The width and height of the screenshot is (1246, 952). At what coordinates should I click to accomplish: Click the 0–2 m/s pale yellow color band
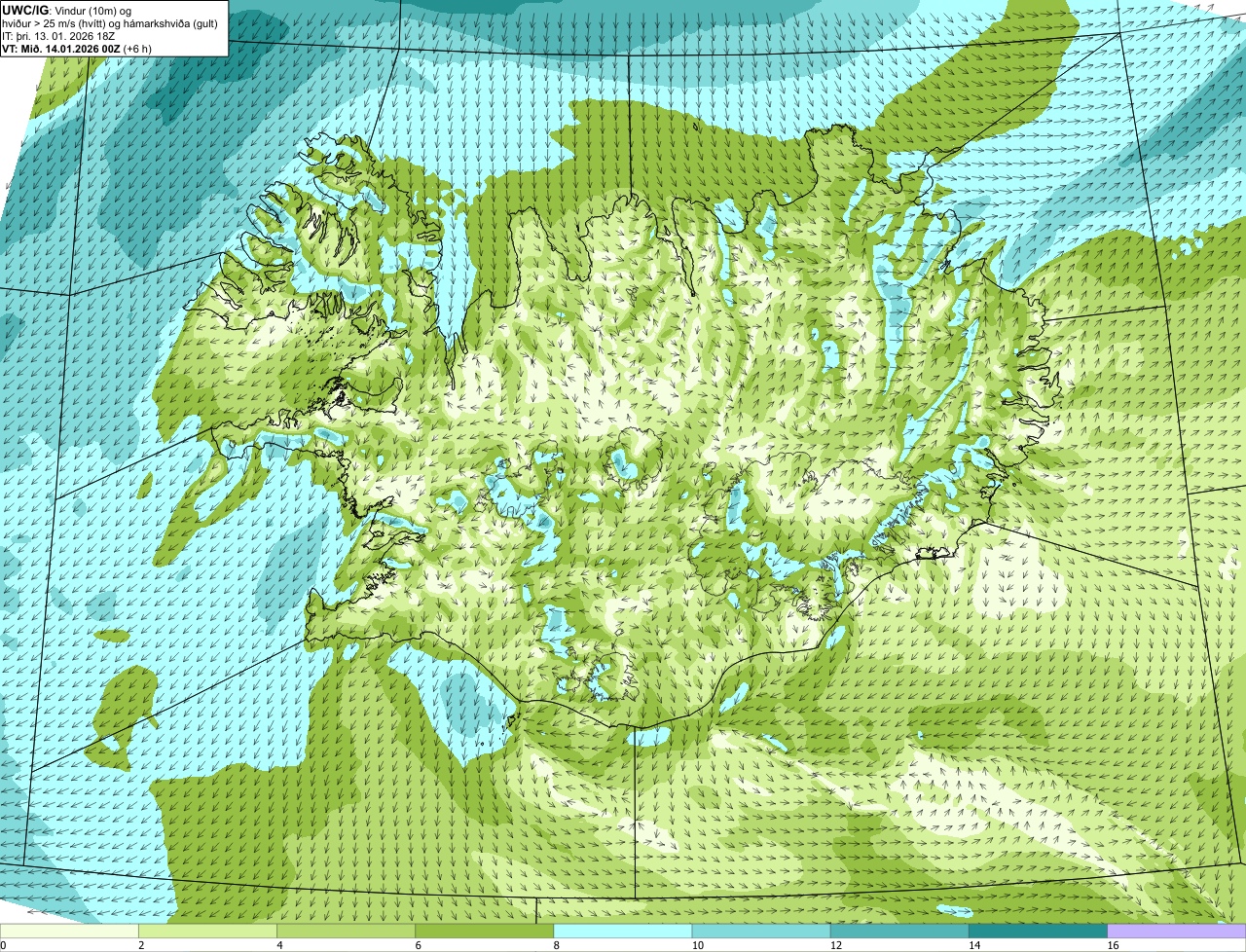pyautogui.click(x=69, y=932)
